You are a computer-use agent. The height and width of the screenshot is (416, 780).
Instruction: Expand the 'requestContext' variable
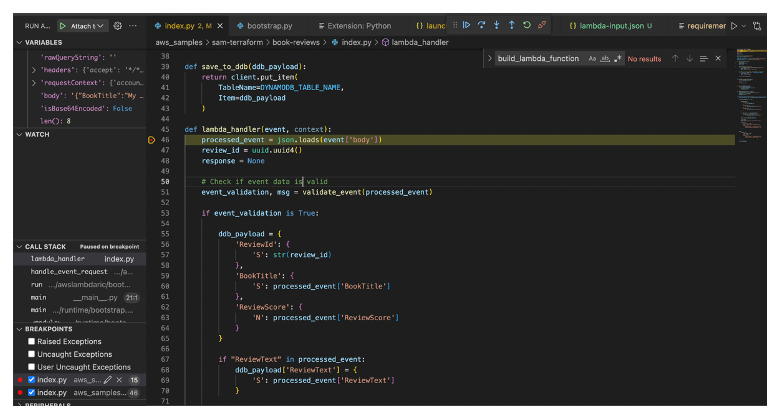(x=34, y=83)
